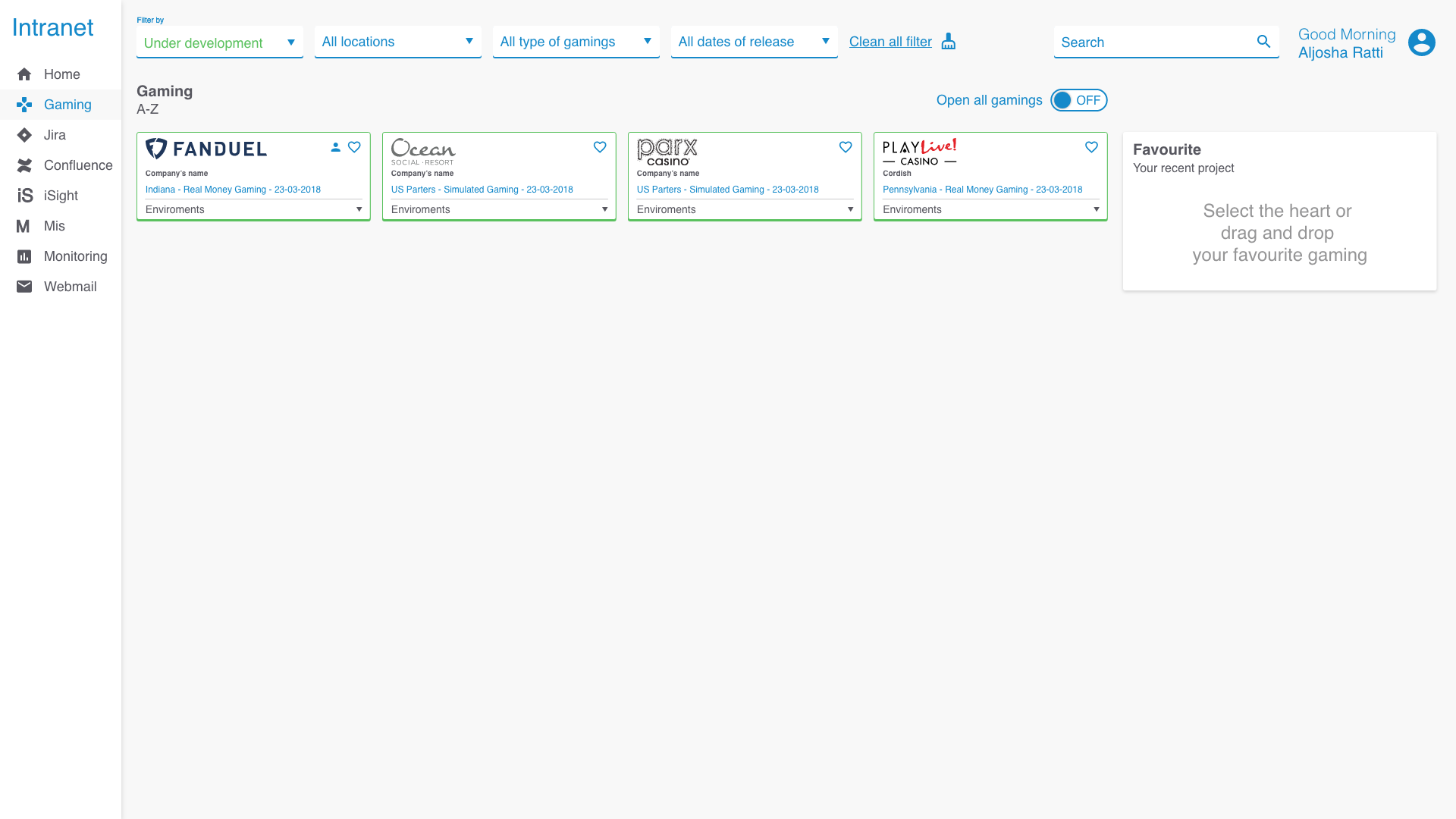Screen dimensions: 1456x819
Task: Click the Confluence icon in sidebar
Action: coord(24,165)
